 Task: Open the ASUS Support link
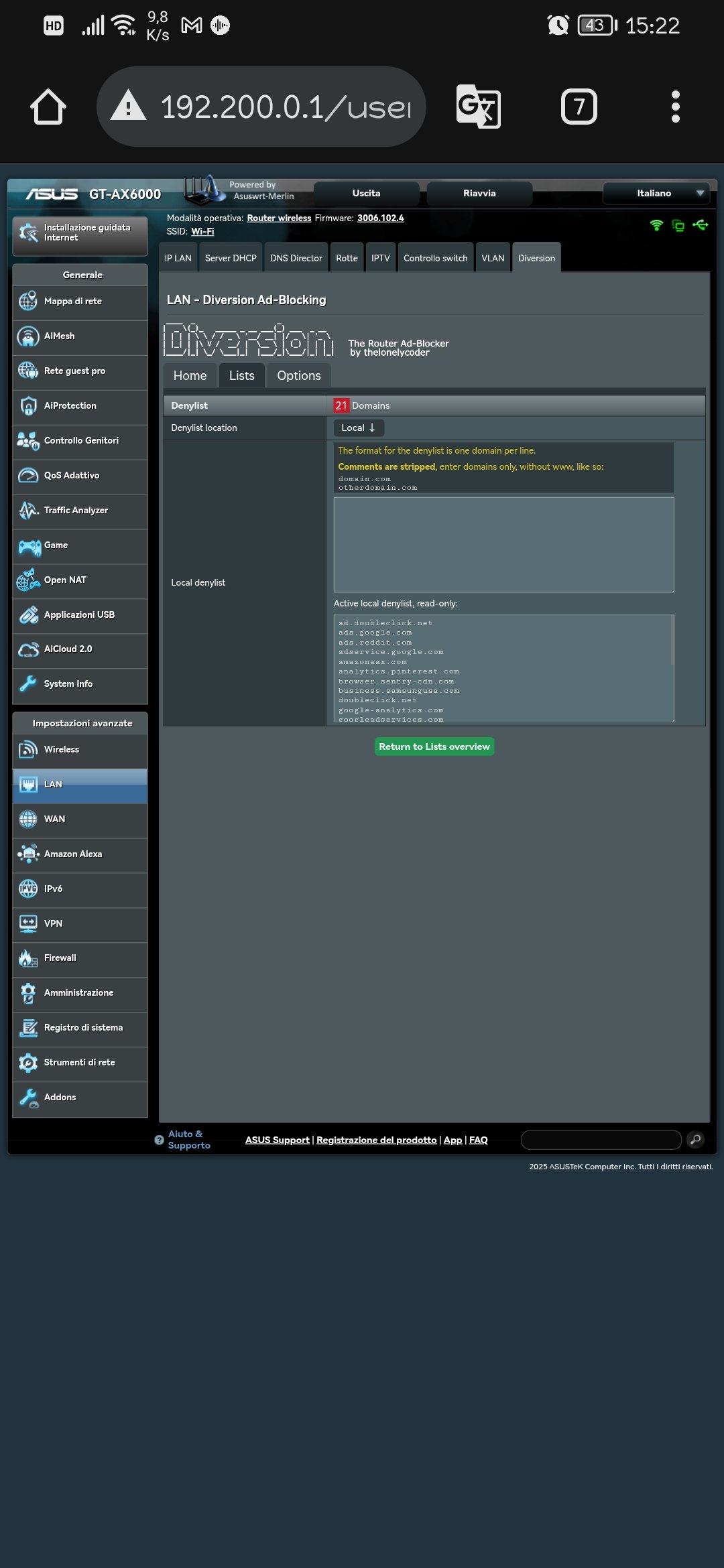[278, 1140]
